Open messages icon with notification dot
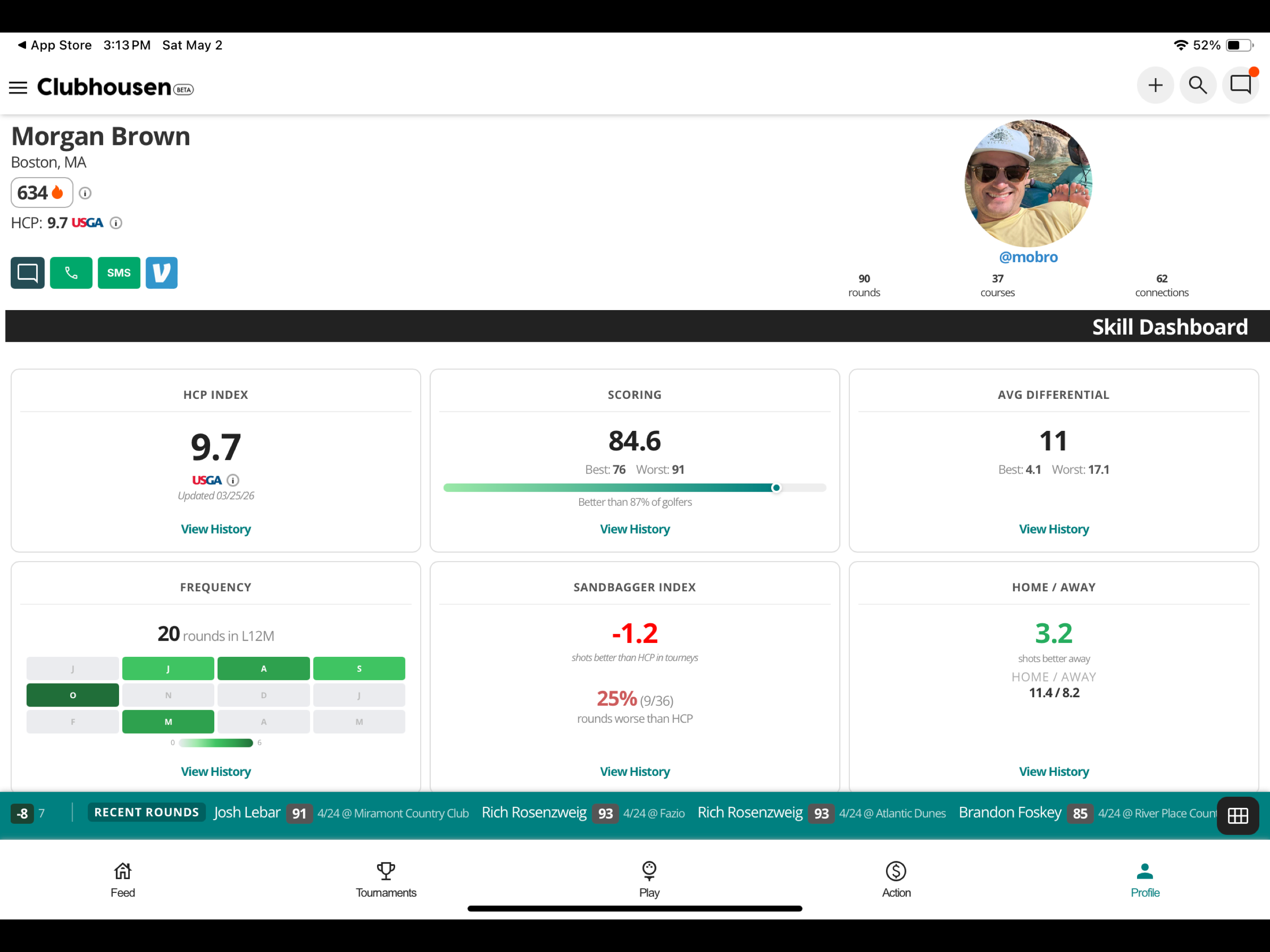Image resolution: width=1270 pixels, height=952 pixels. [x=1241, y=86]
